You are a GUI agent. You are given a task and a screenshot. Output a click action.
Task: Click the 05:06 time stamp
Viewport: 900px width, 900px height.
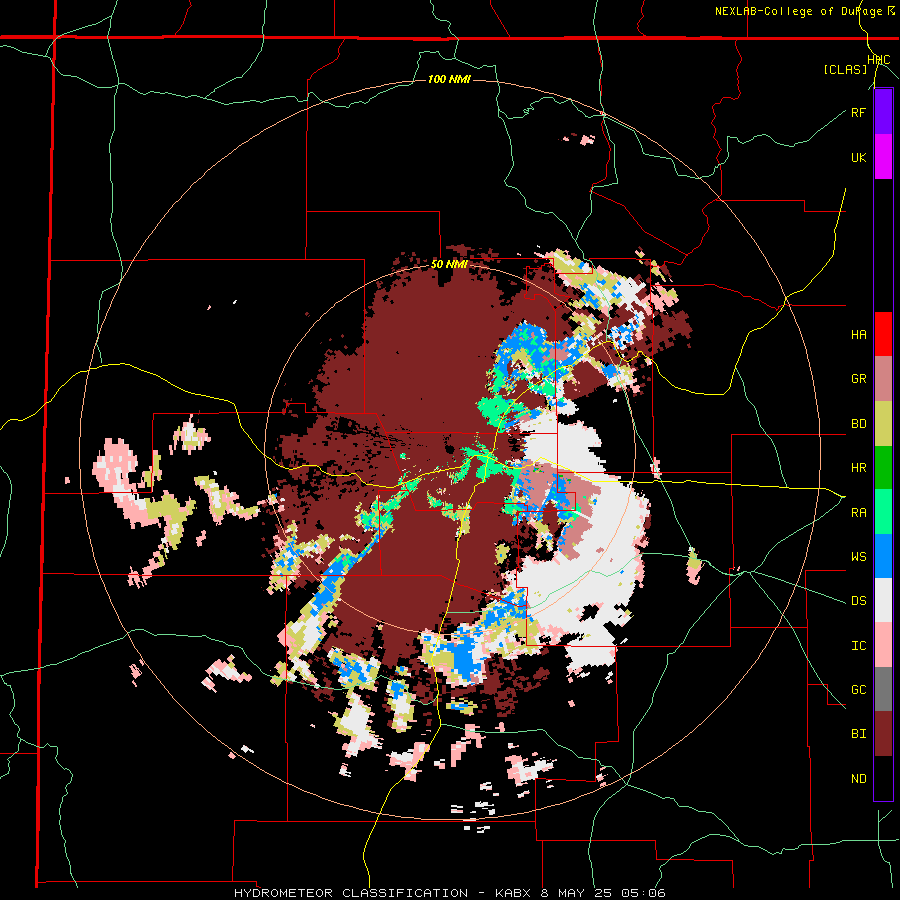644,893
